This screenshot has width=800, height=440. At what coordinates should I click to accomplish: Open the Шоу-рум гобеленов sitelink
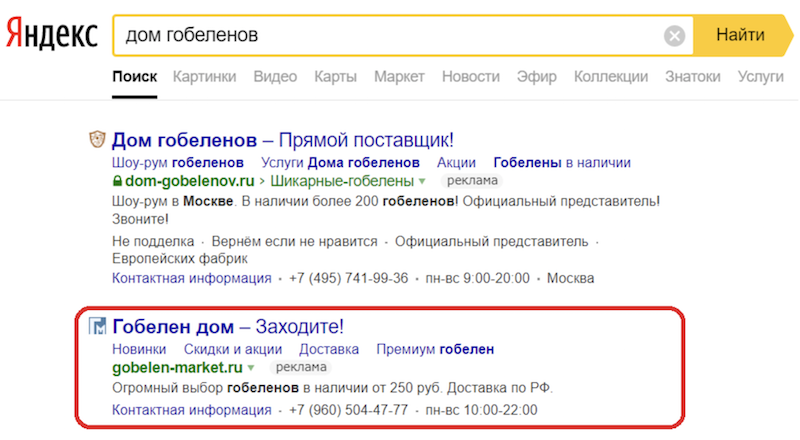(178, 163)
